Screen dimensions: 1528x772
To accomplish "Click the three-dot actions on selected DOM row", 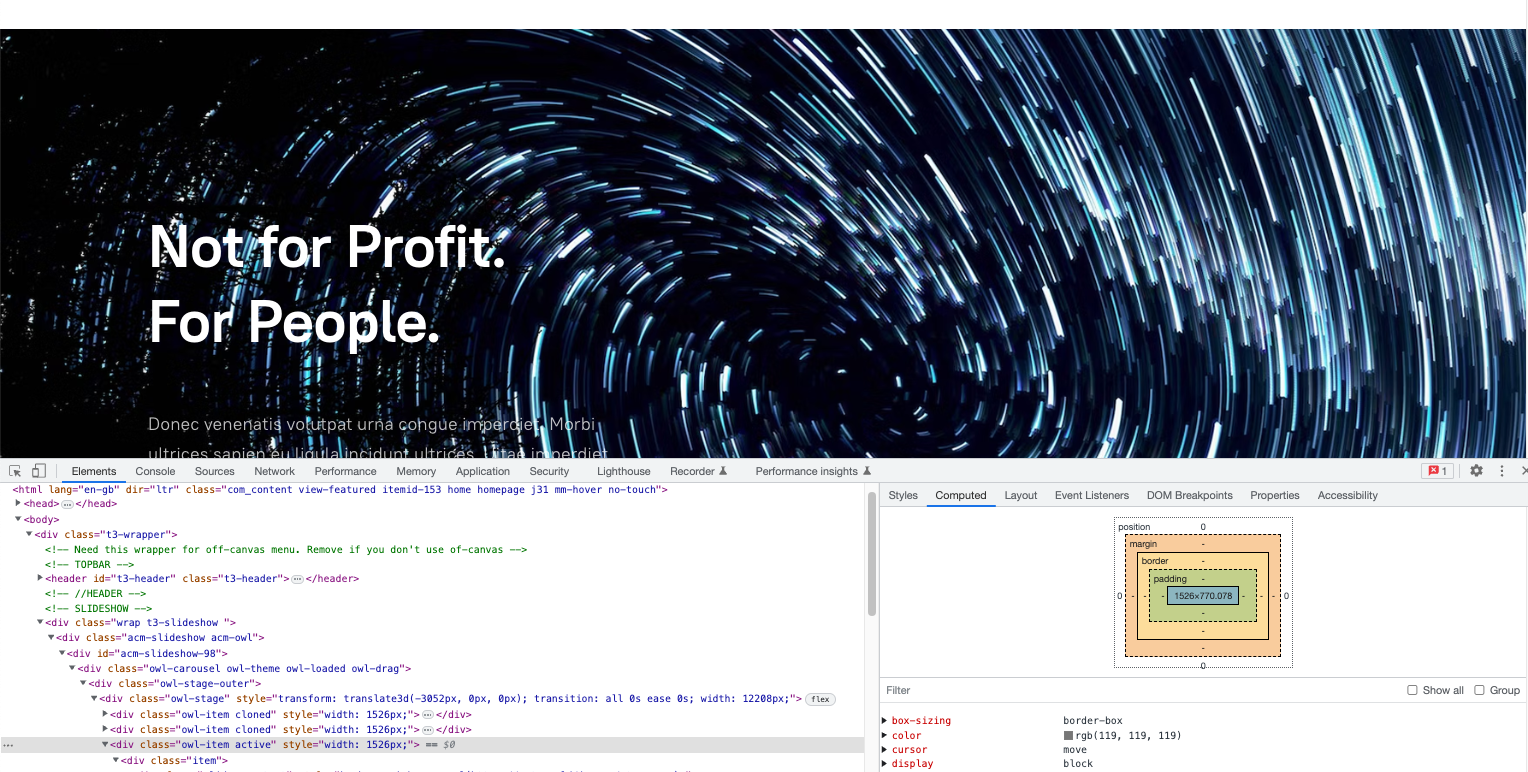I will click(8, 745).
